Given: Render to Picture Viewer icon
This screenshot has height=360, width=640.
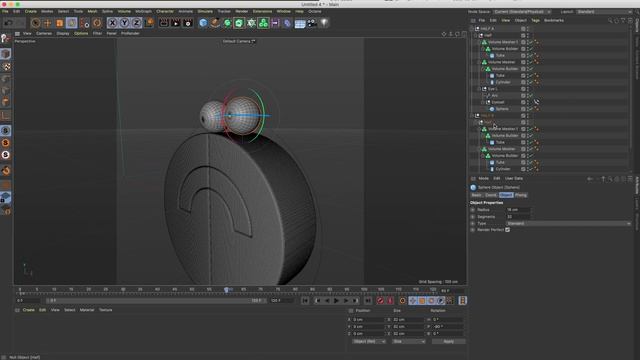Looking at the screenshot, I should (x=176, y=23).
